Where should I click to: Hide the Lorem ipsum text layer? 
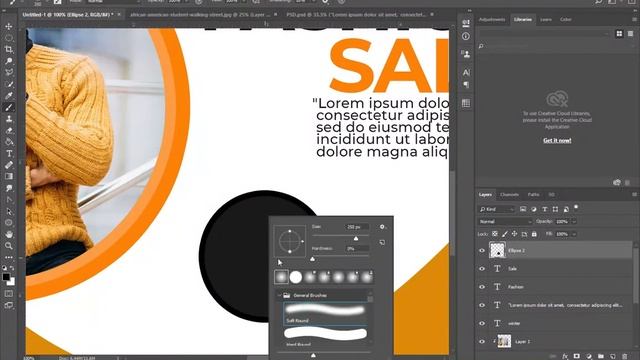(x=482, y=305)
